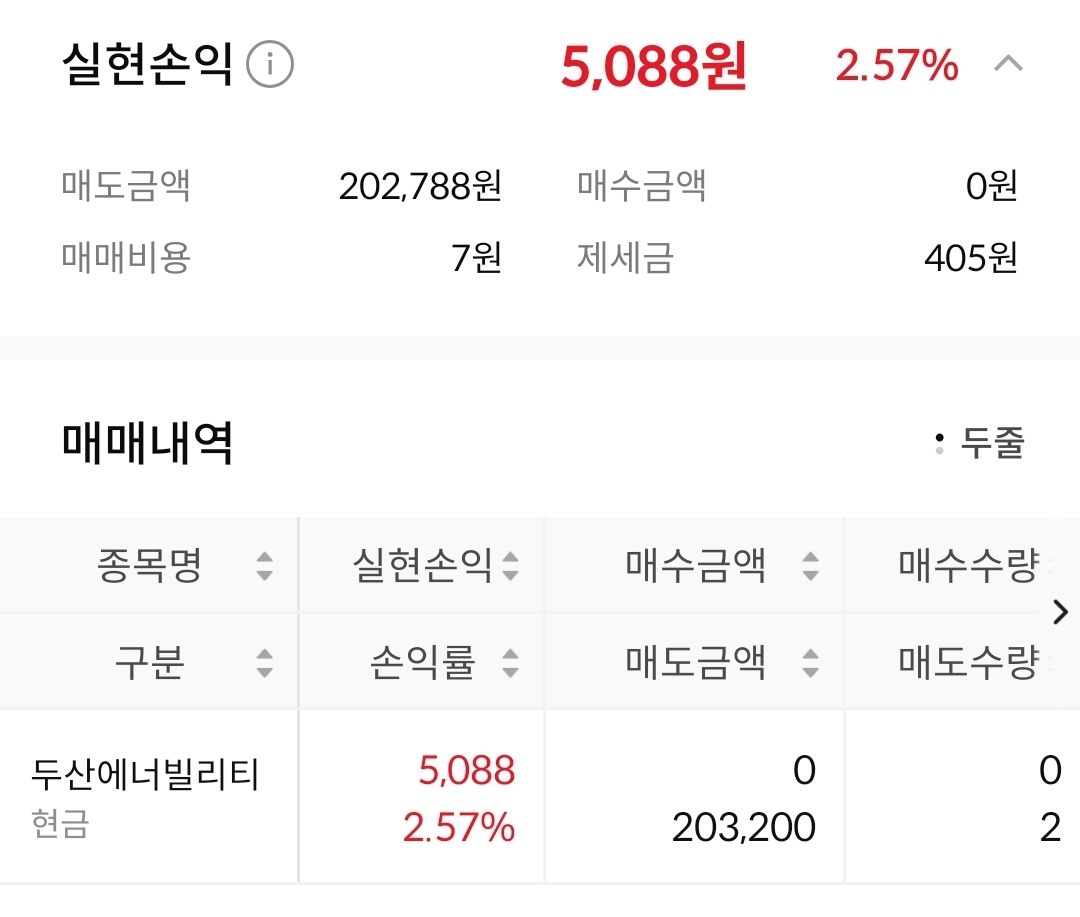
Task: Tap the 202,788원 매도금액 value
Action: pyautogui.click(x=420, y=186)
